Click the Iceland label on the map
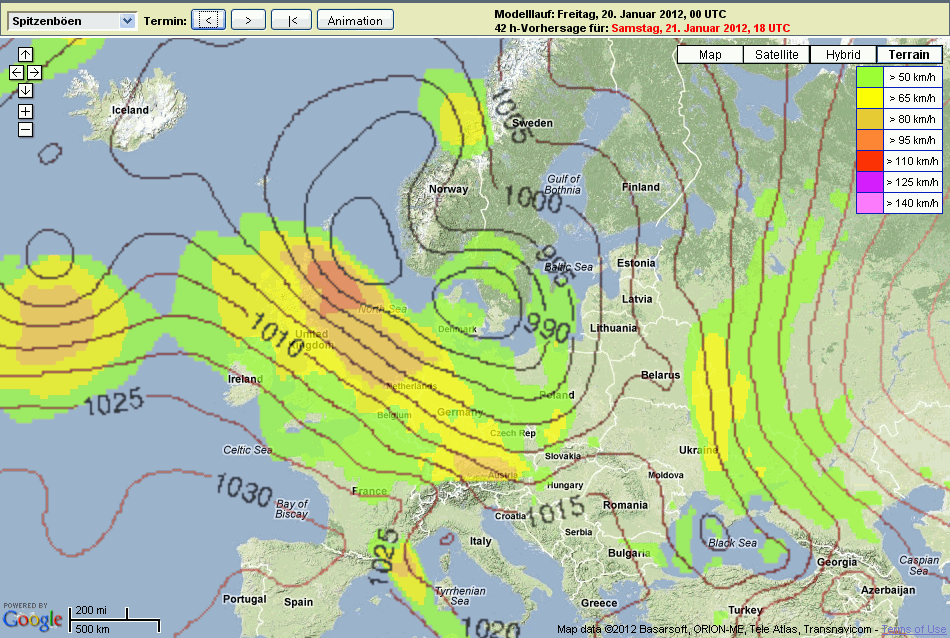 (x=130, y=110)
